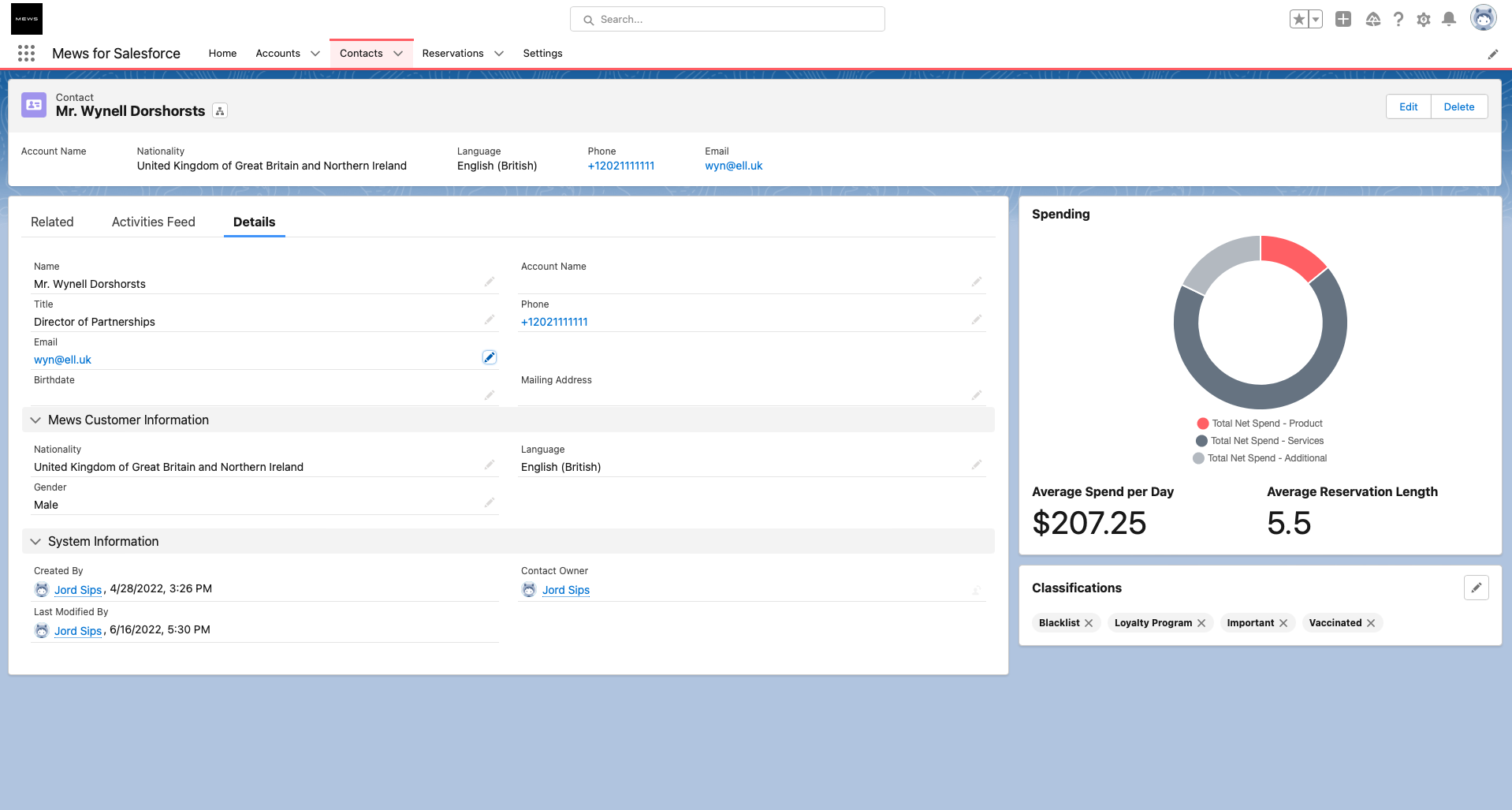The width and height of the screenshot is (1512, 810).
Task: Open the Reservations tab
Action: pyautogui.click(x=452, y=54)
